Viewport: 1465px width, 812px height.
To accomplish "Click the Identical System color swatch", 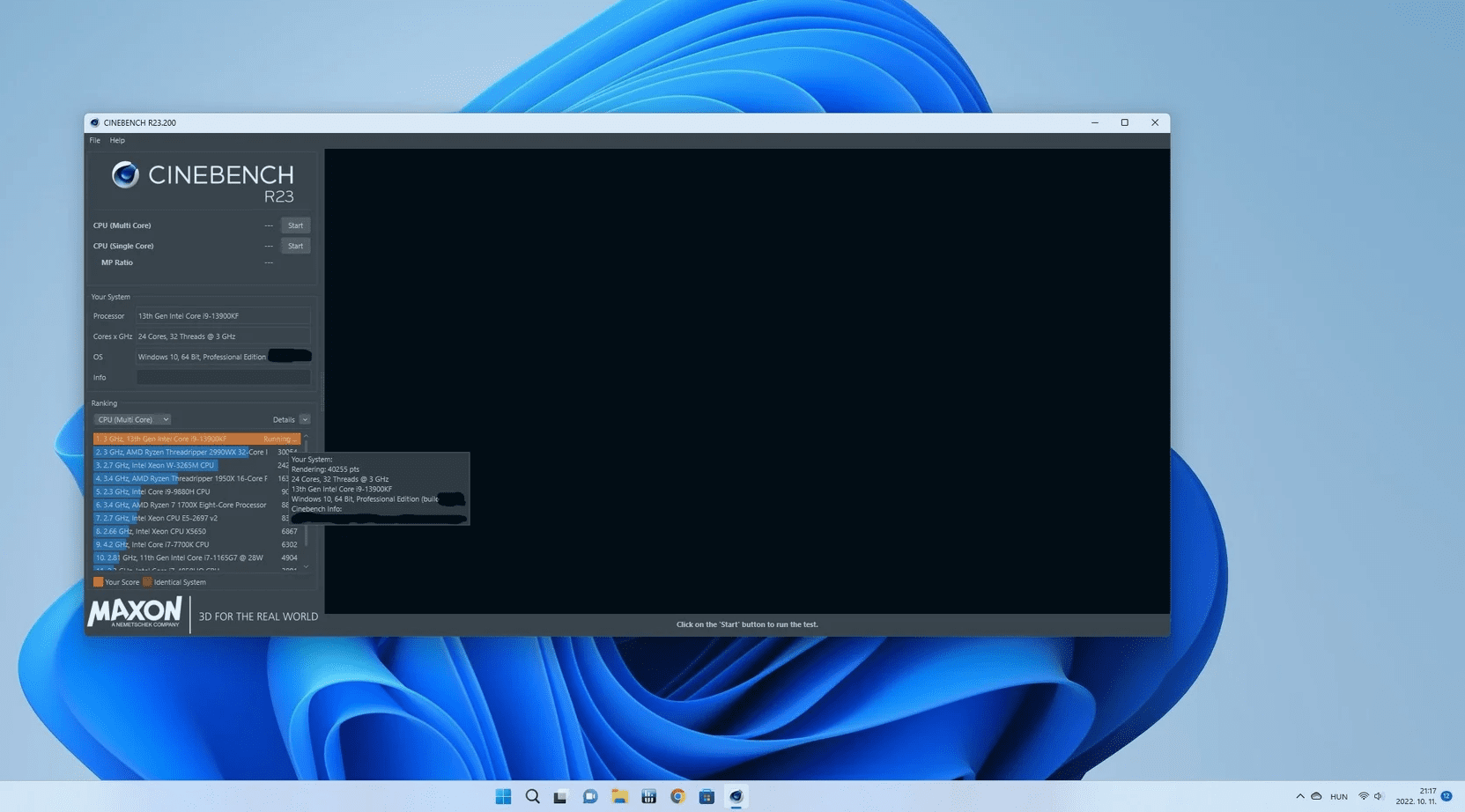I will (147, 582).
